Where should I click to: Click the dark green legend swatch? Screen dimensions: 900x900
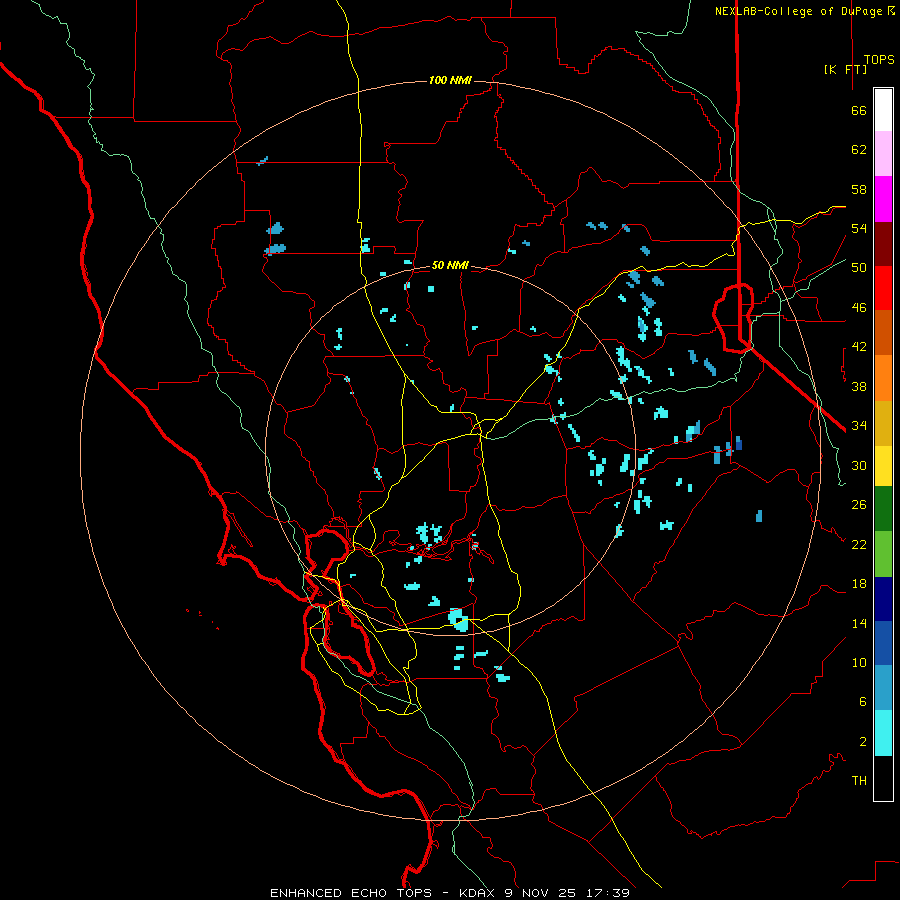click(883, 509)
